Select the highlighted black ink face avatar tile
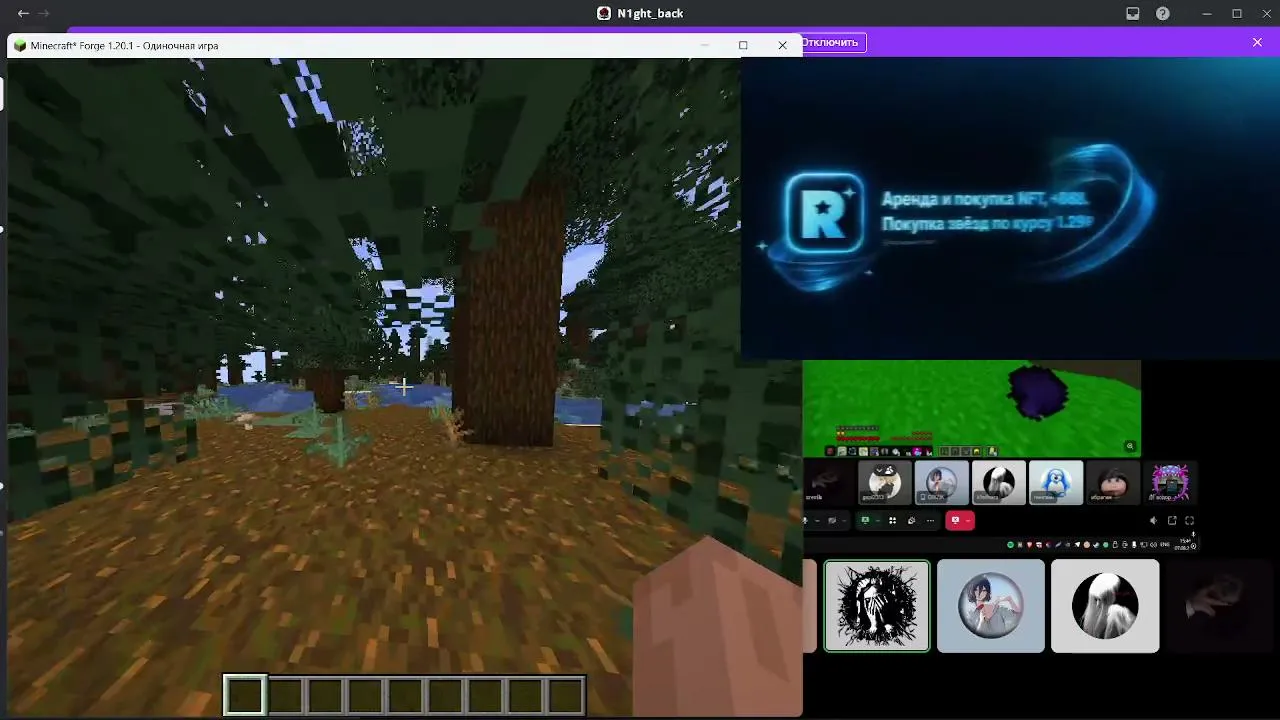The image size is (1280, 720). pos(877,606)
